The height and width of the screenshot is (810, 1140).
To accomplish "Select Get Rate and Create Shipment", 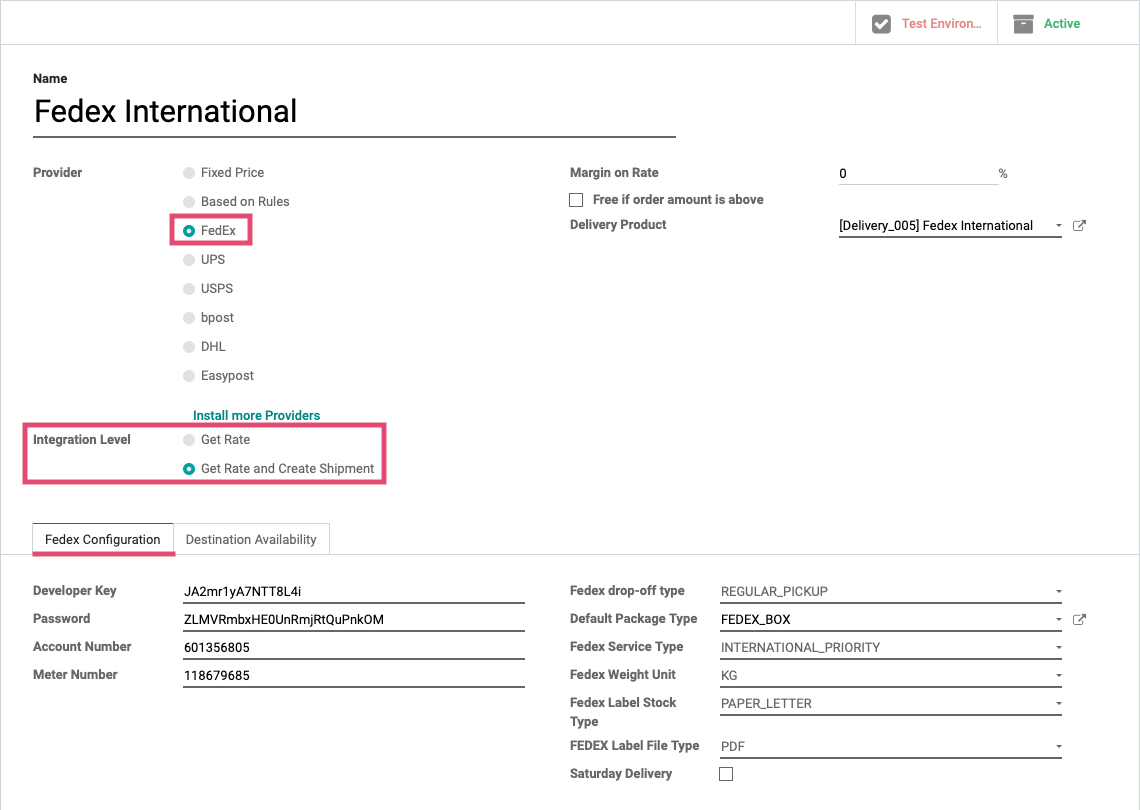I will [189, 469].
